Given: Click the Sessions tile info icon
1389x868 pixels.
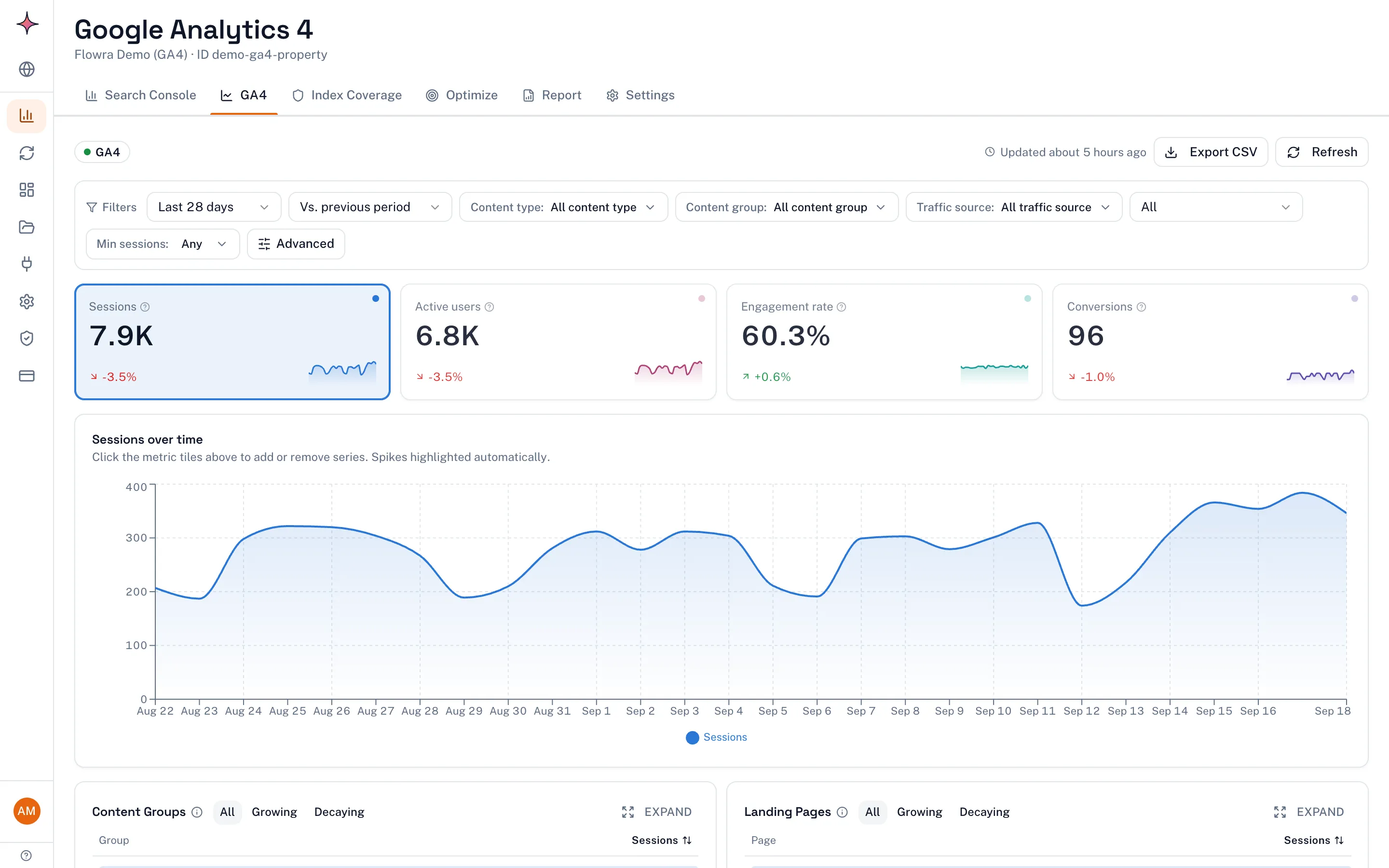Looking at the screenshot, I should 145,307.
